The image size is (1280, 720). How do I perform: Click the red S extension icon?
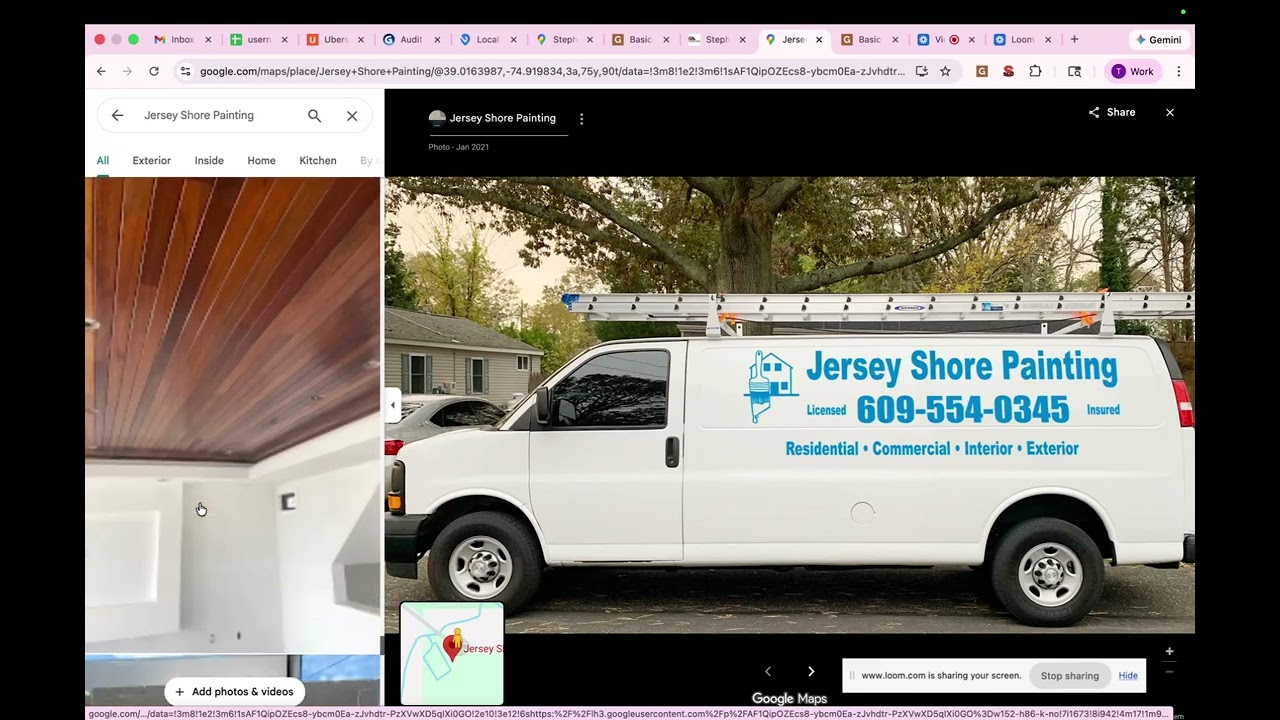pyautogui.click(x=1008, y=71)
